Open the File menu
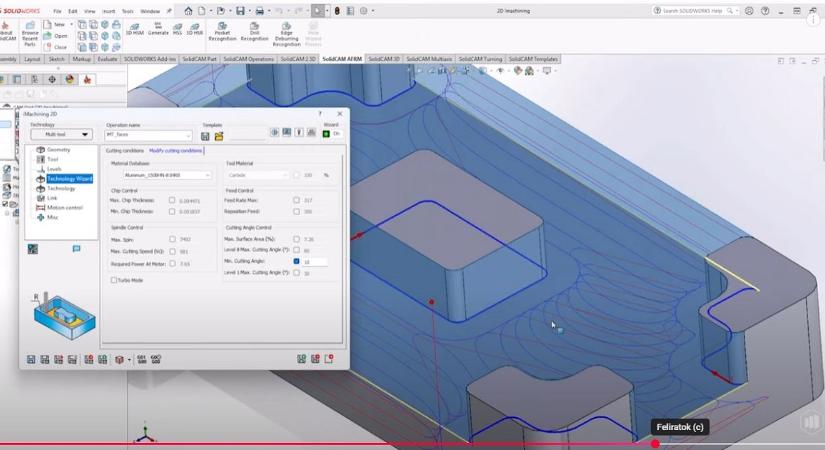Image resolution: width=825 pixels, height=450 pixels. click(x=57, y=11)
